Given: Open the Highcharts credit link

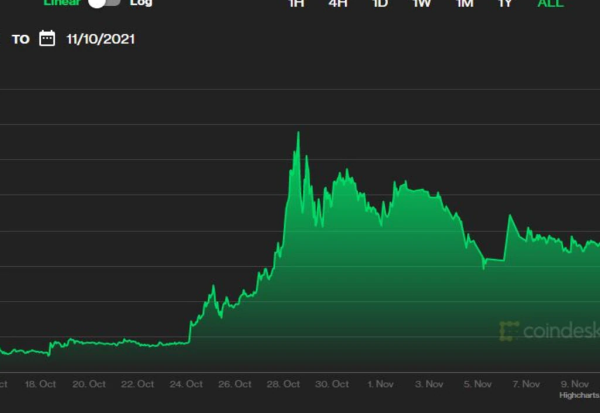Looking at the screenshot, I should click(x=579, y=396).
